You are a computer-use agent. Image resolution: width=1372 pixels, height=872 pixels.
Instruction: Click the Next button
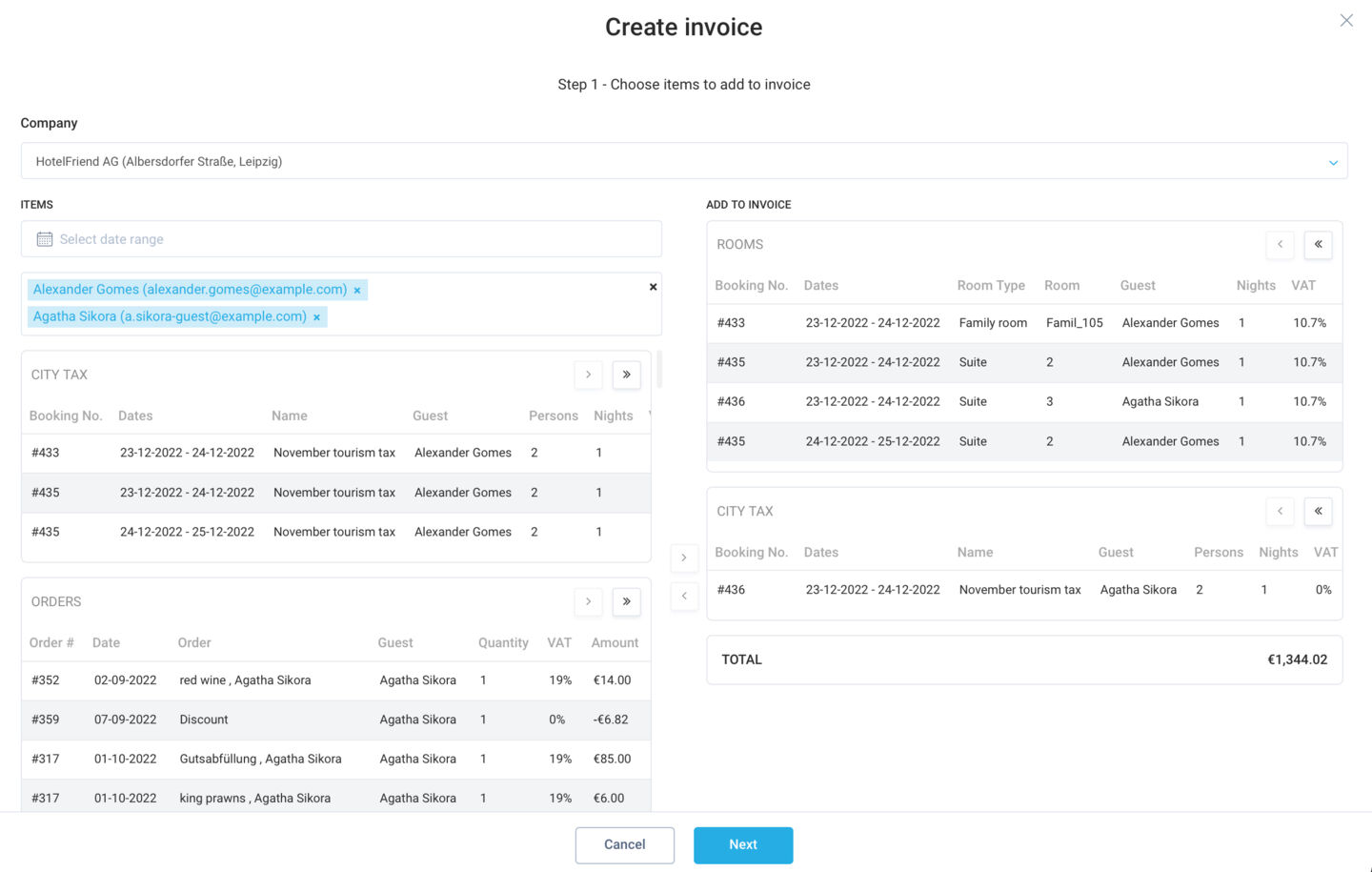[x=743, y=845]
